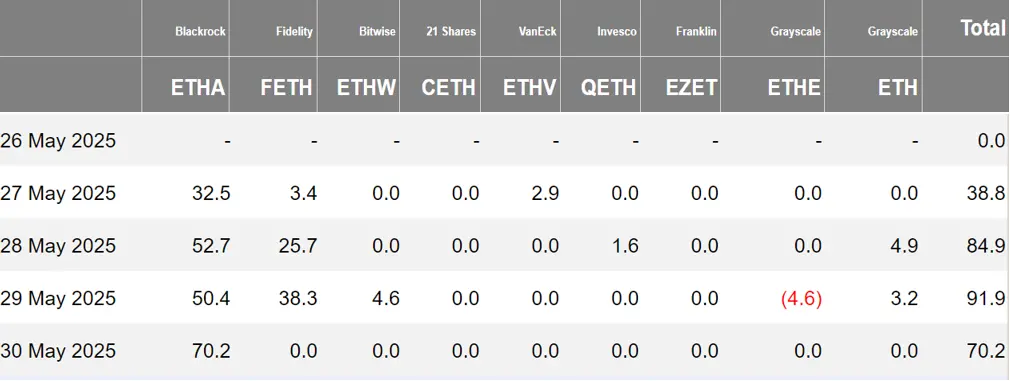This screenshot has height=381, width=1010.
Task: Click the 21 Shares issuer label
Action: point(451,31)
